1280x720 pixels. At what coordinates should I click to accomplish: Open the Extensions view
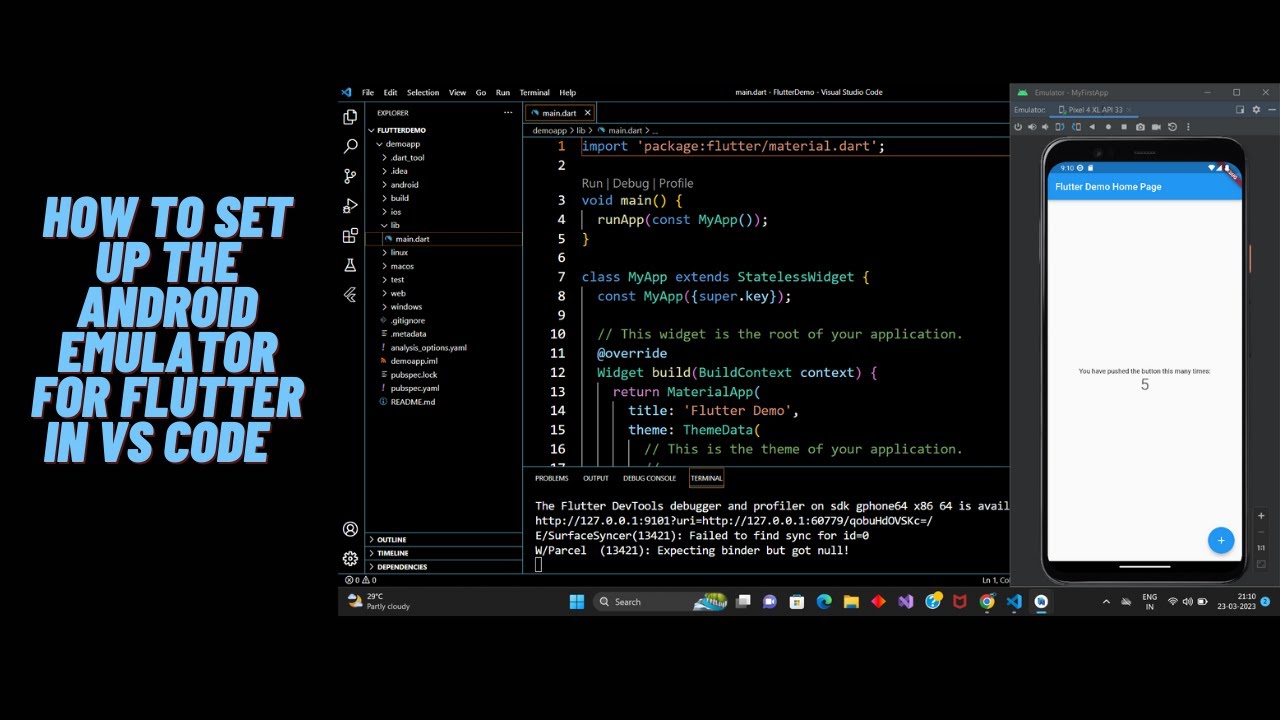coord(350,236)
